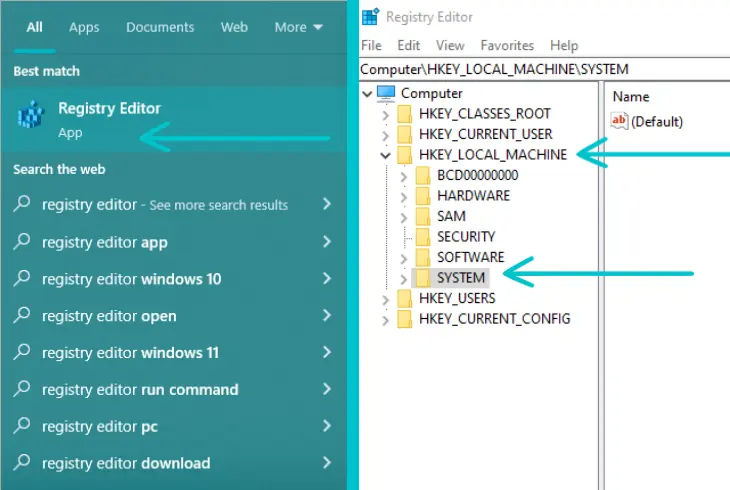Click magnifier beside 'registry editor pc'
The image size is (730, 490).
(x=21, y=425)
